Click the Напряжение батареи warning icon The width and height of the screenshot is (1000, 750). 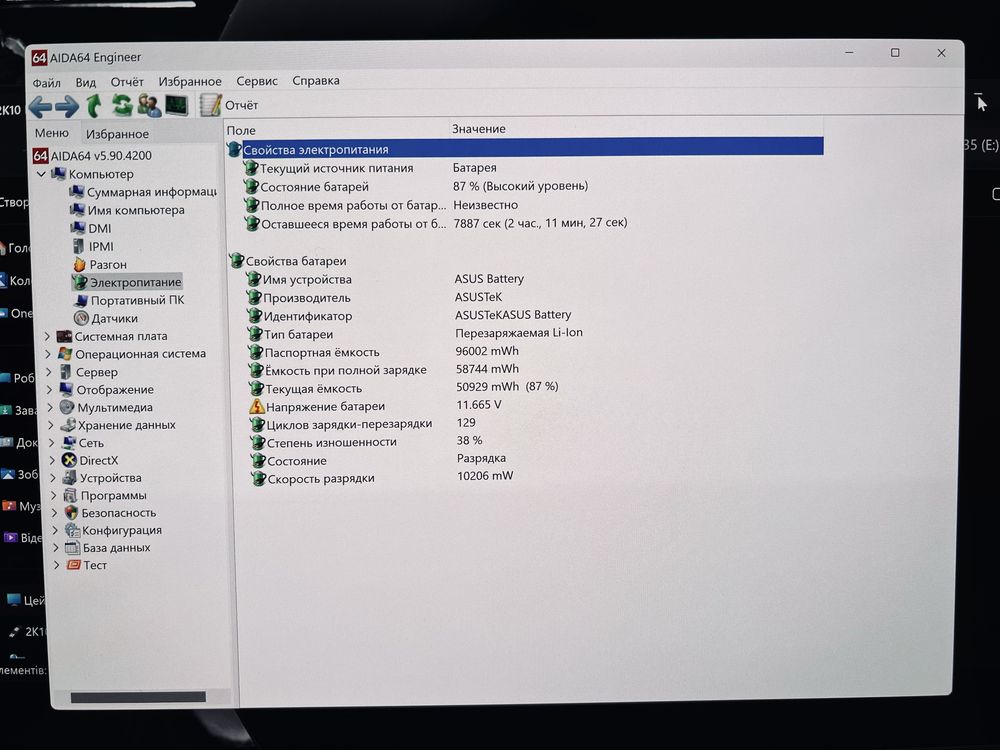click(256, 406)
